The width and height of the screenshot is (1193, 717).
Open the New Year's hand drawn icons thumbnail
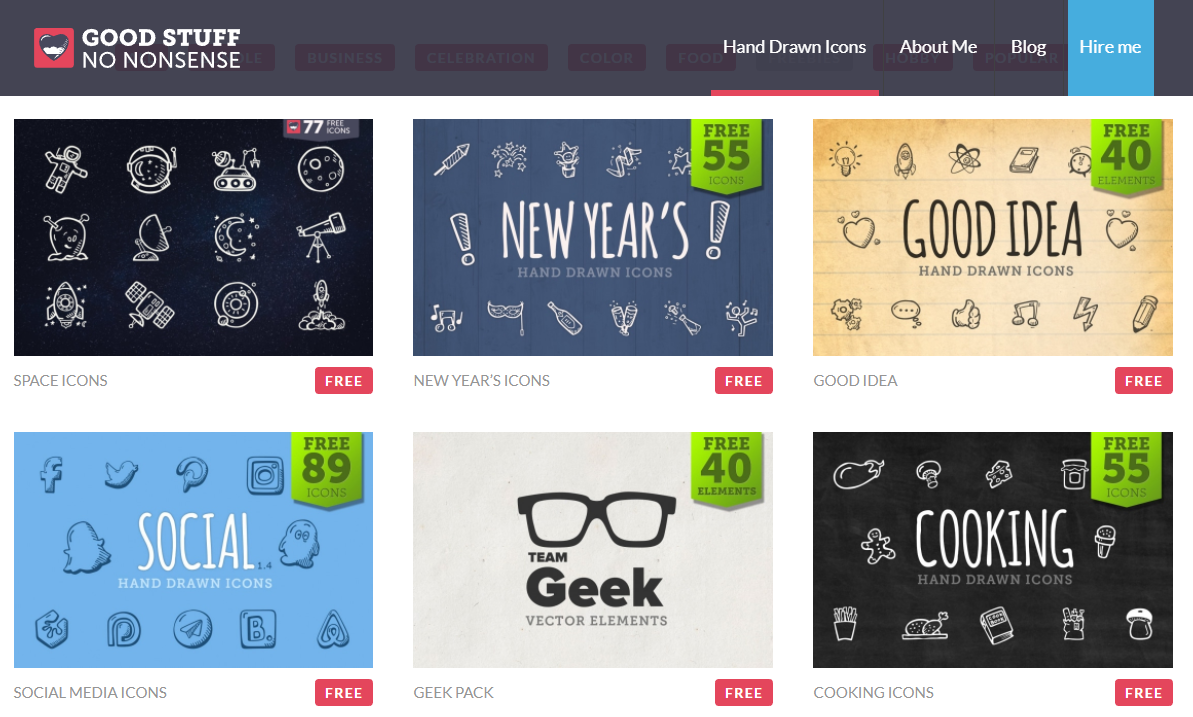click(593, 237)
